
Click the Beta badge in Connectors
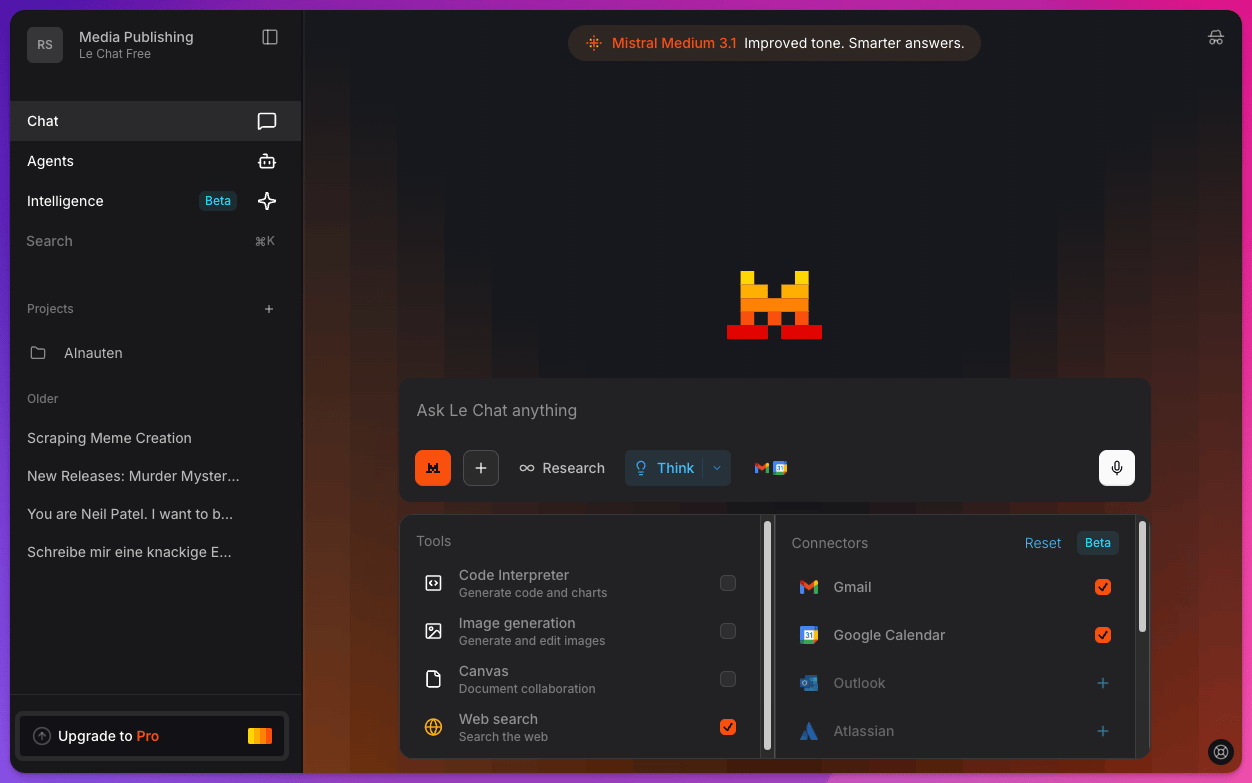(1098, 543)
